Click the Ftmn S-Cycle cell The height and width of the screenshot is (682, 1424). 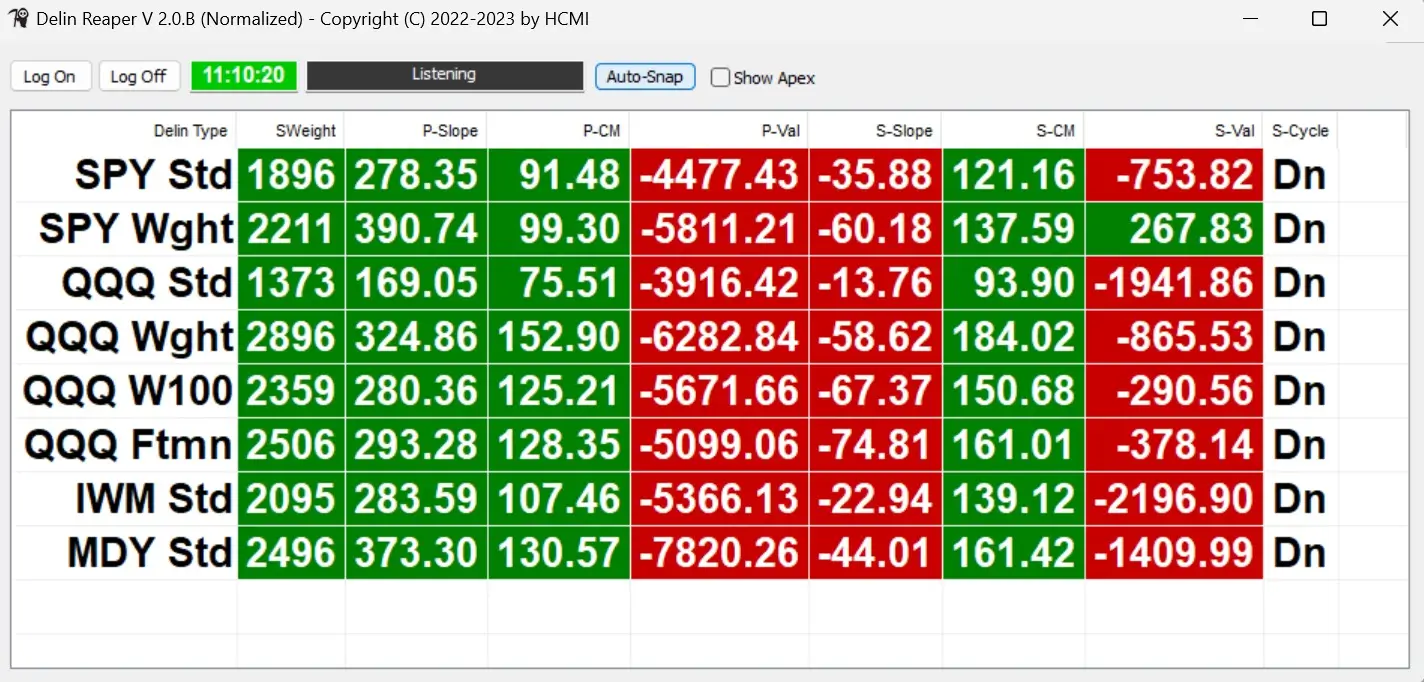1300,445
